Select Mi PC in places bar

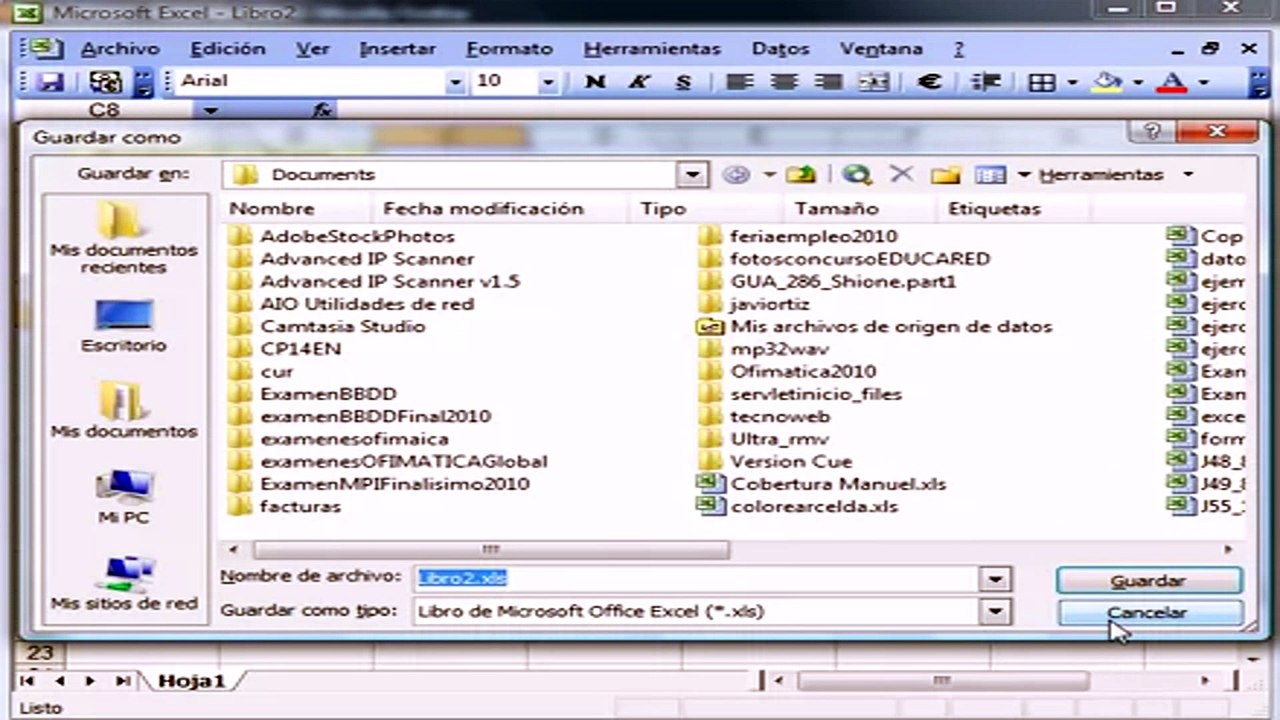point(125,497)
